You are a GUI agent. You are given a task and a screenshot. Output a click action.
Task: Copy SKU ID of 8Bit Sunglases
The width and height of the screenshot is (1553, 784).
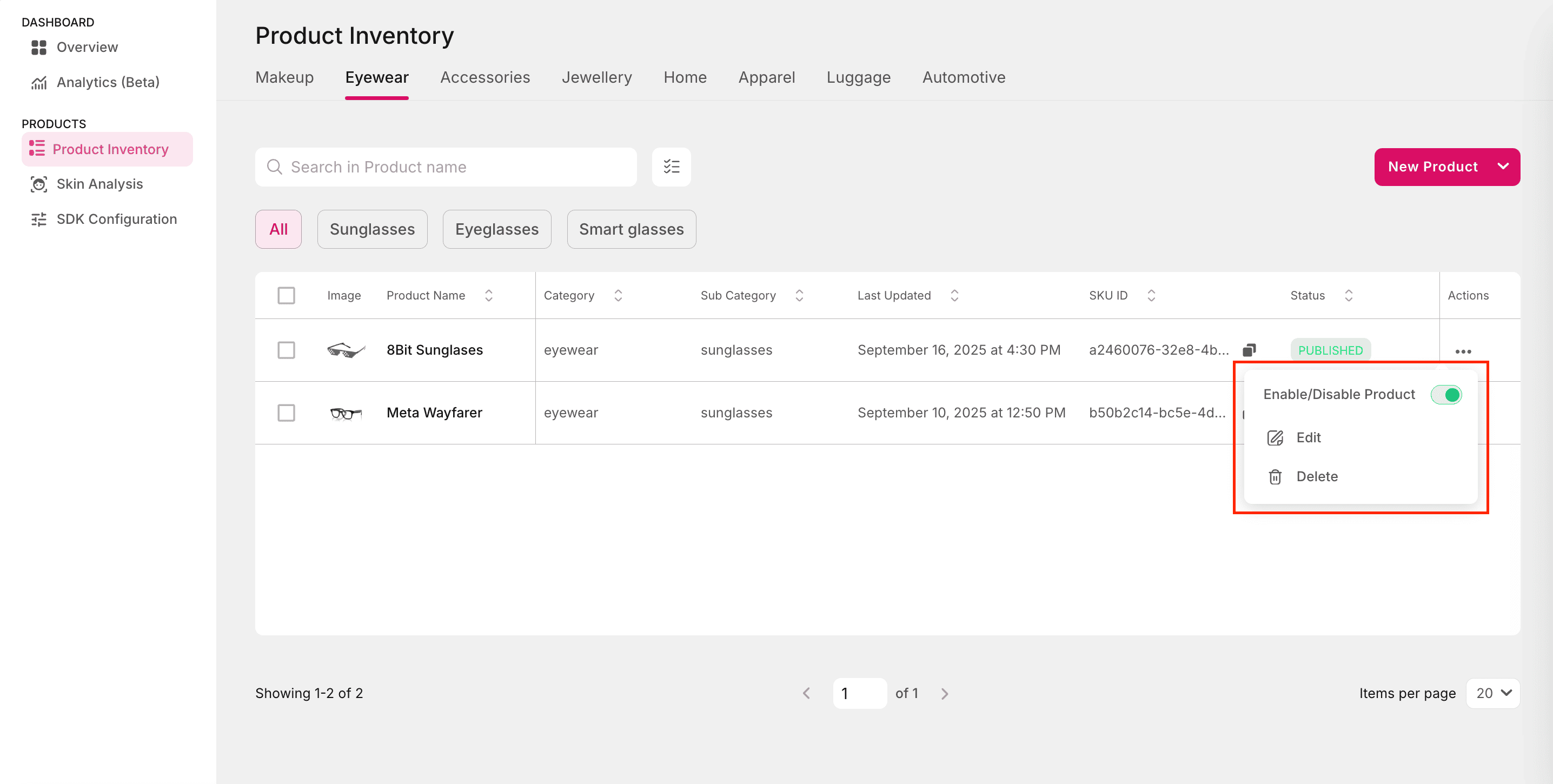click(1249, 350)
